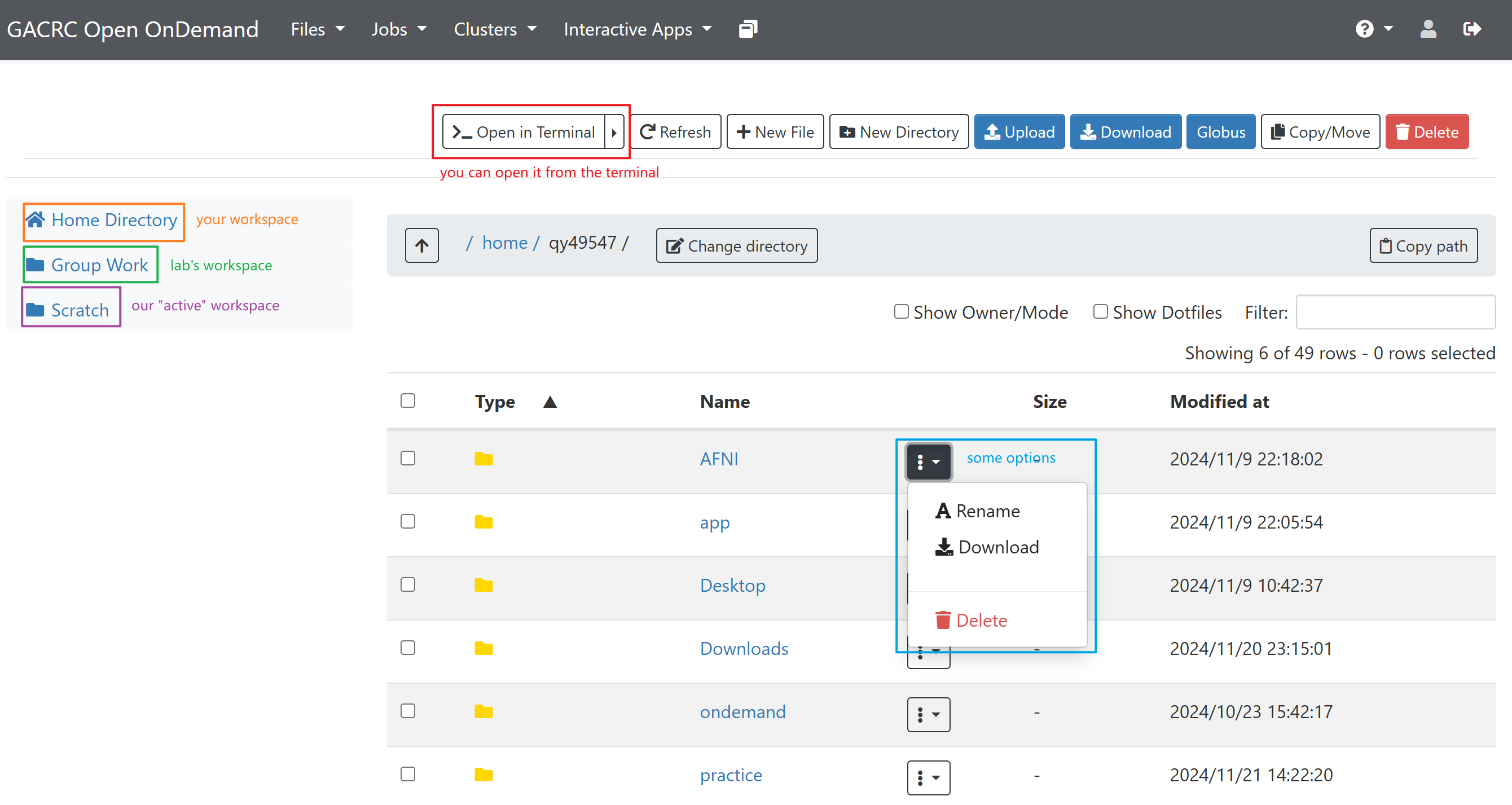The width and height of the screenshot is (1512, 805).
Task: Open the practice folder's three-dot menu
Action: [928, 777]
